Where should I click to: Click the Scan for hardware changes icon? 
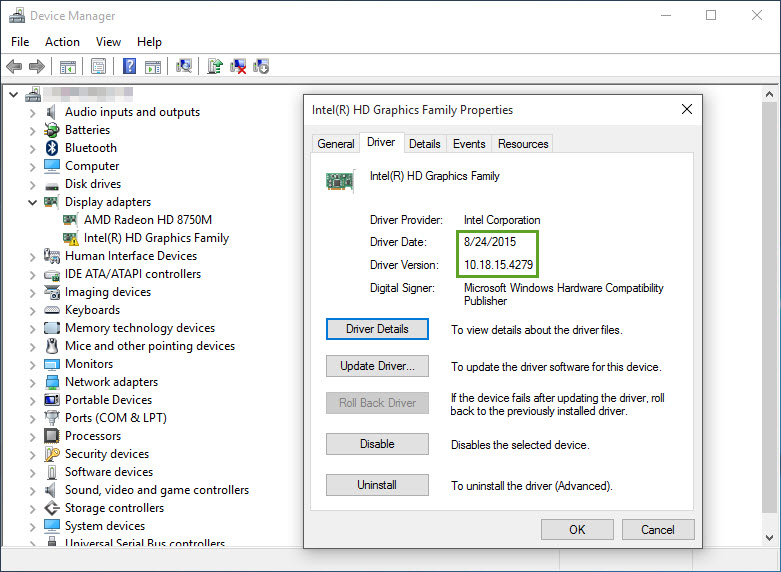[184, 66]
